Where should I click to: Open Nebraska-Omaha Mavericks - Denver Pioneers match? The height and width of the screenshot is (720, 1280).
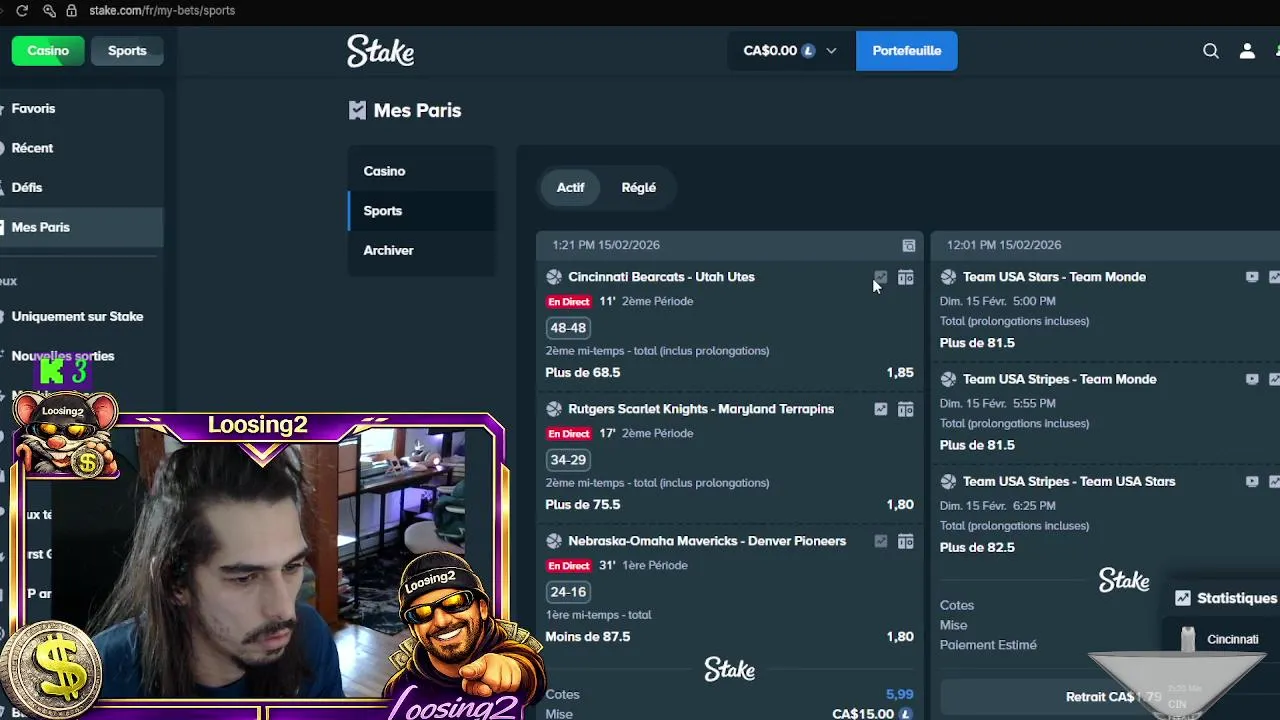pyautogui.click(x=707, y=541)
